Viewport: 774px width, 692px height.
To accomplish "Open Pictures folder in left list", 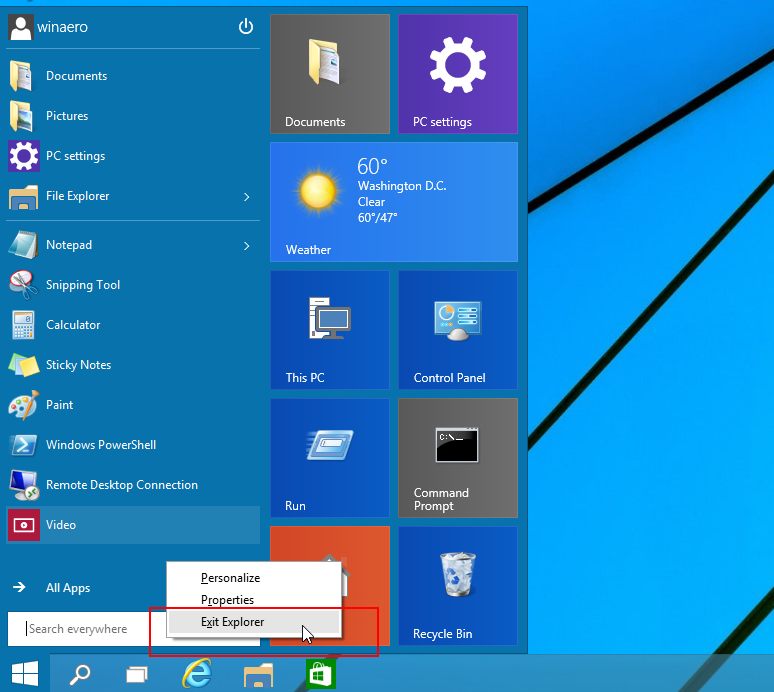I will pyautogui.click(x=133, y=116).
